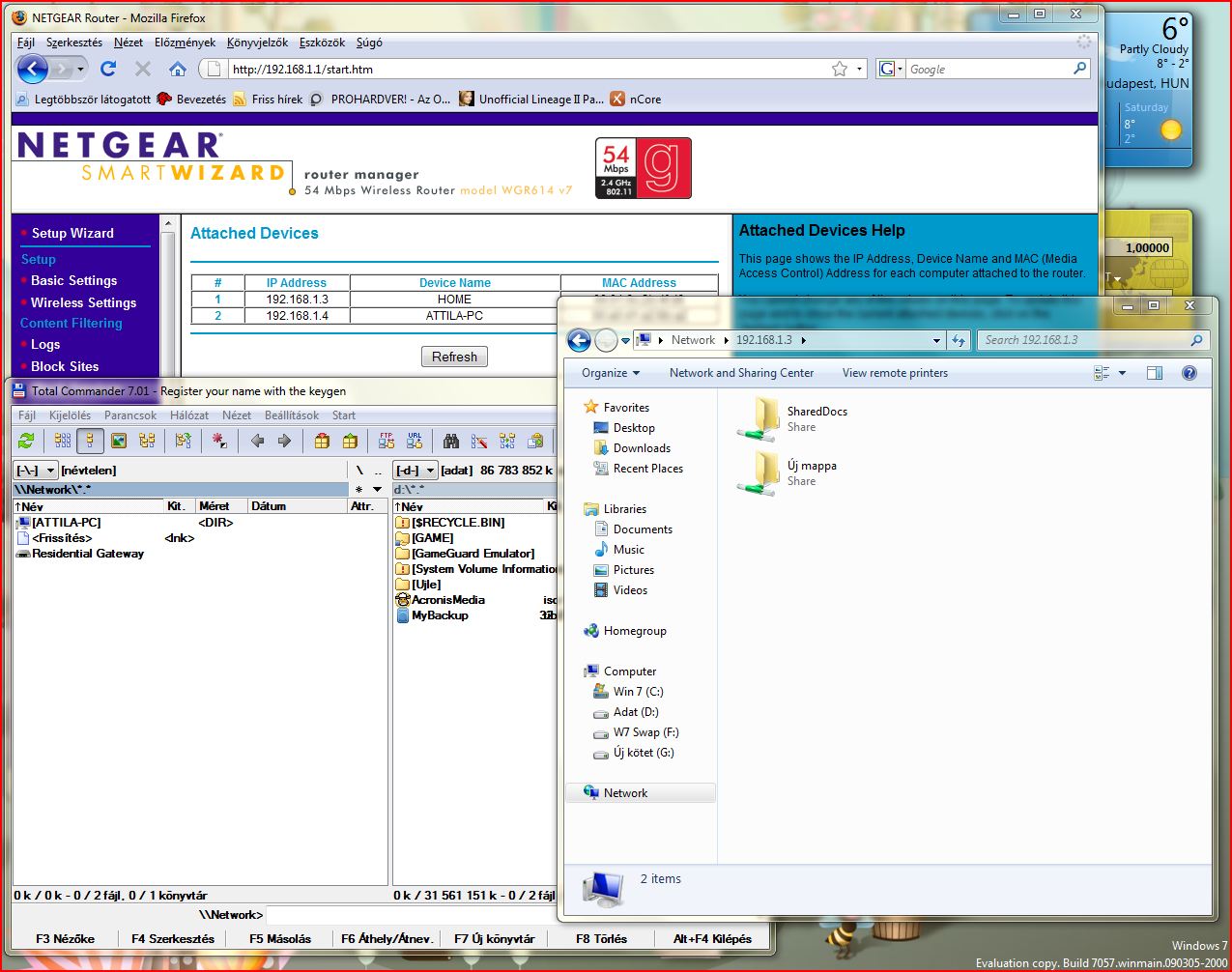Open new URL connection in Total Commander
Viewport: 1232px width, 972px height.
(x=415, y=441)
